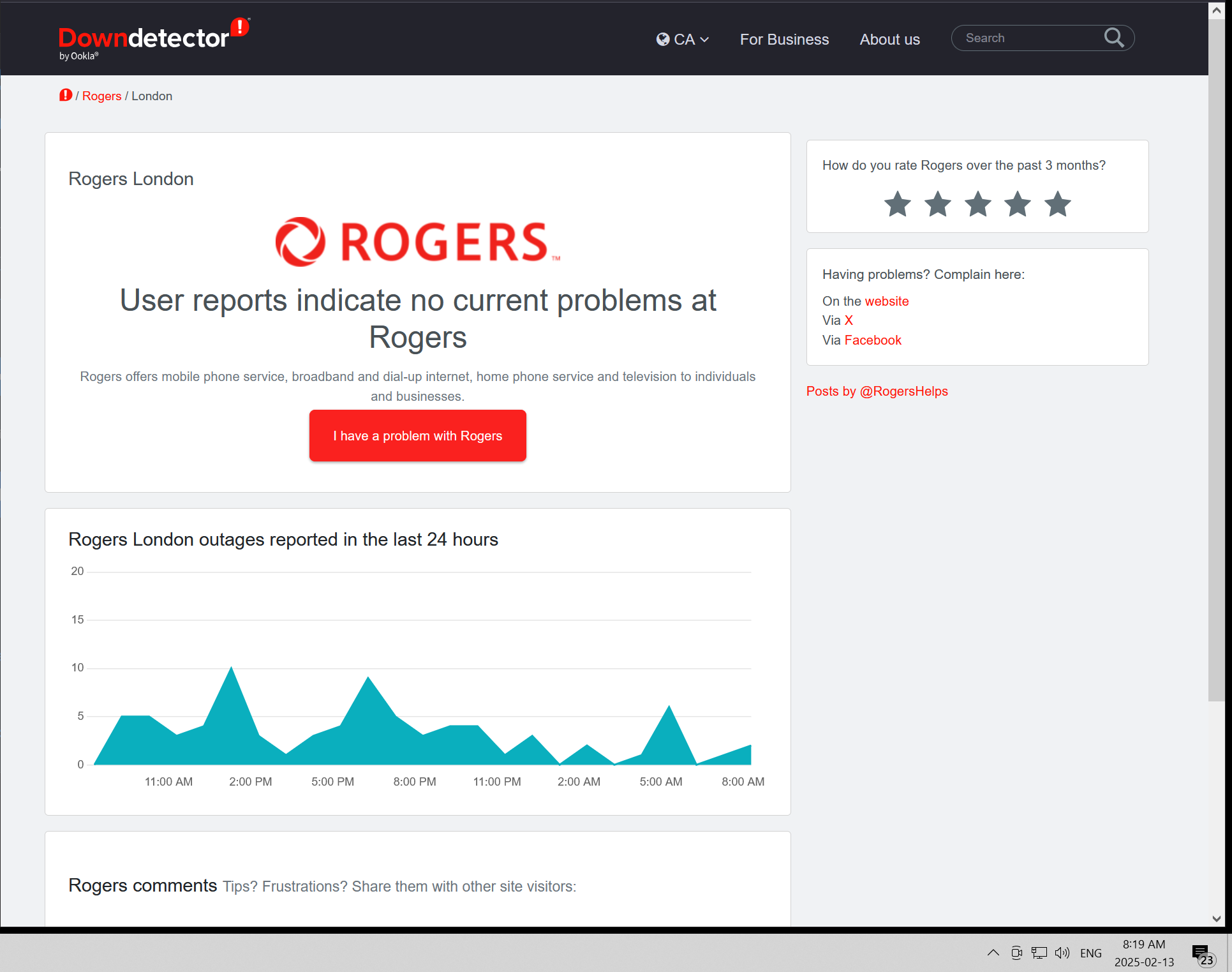Viewport: 1232px width, 972px height.
Task: Open Posts by @RogersHelps link
Action: (877, 391)
